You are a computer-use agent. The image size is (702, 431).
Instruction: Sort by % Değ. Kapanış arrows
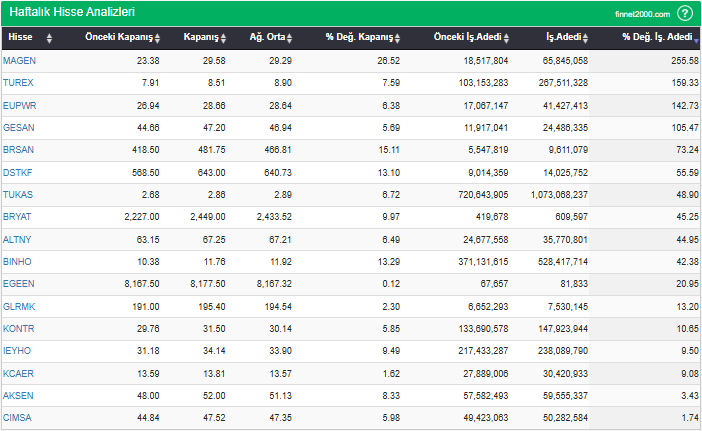point(397,38)
